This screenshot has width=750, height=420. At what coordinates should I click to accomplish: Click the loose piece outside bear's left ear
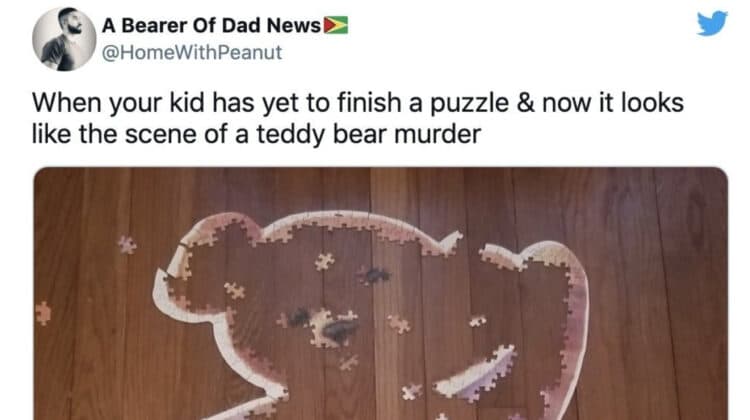click(x=127, y=244)
